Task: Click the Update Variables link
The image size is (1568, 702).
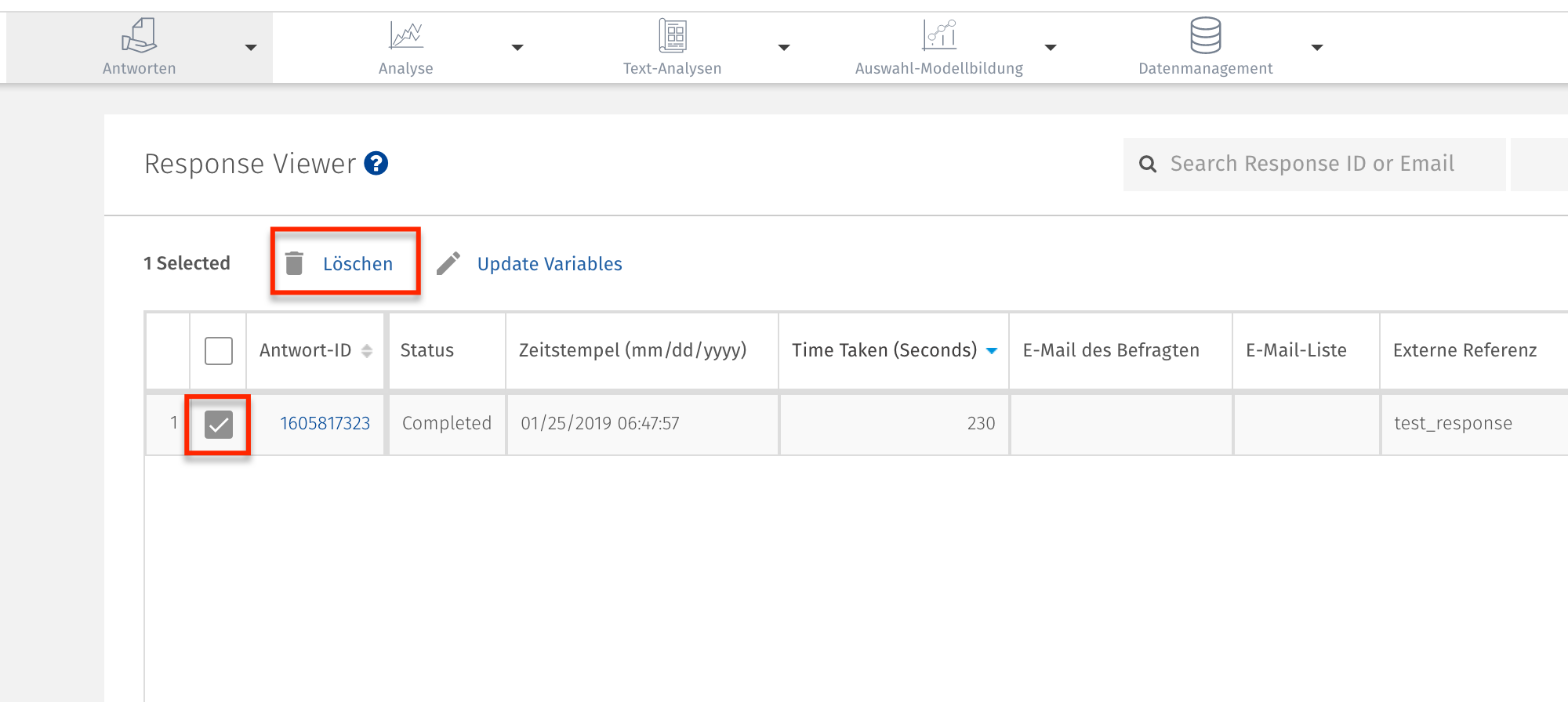Action: [550, 264]
